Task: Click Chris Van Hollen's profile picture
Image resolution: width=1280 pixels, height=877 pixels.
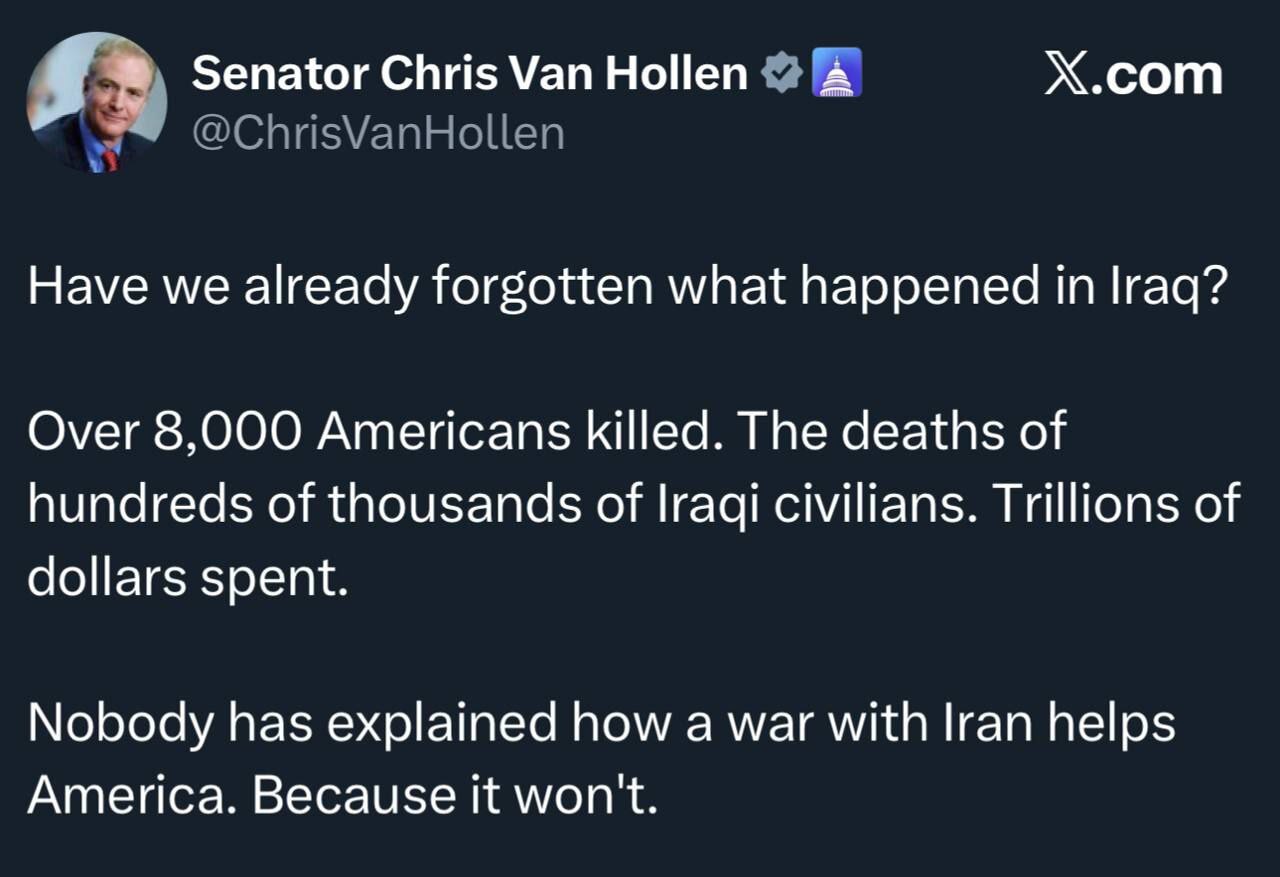Action: tap(97, 103)
